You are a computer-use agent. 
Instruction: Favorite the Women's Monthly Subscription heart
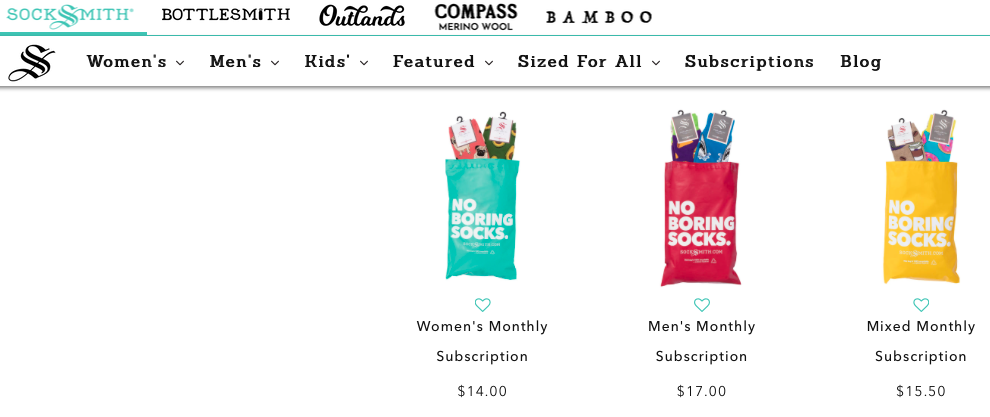[482, 305]
